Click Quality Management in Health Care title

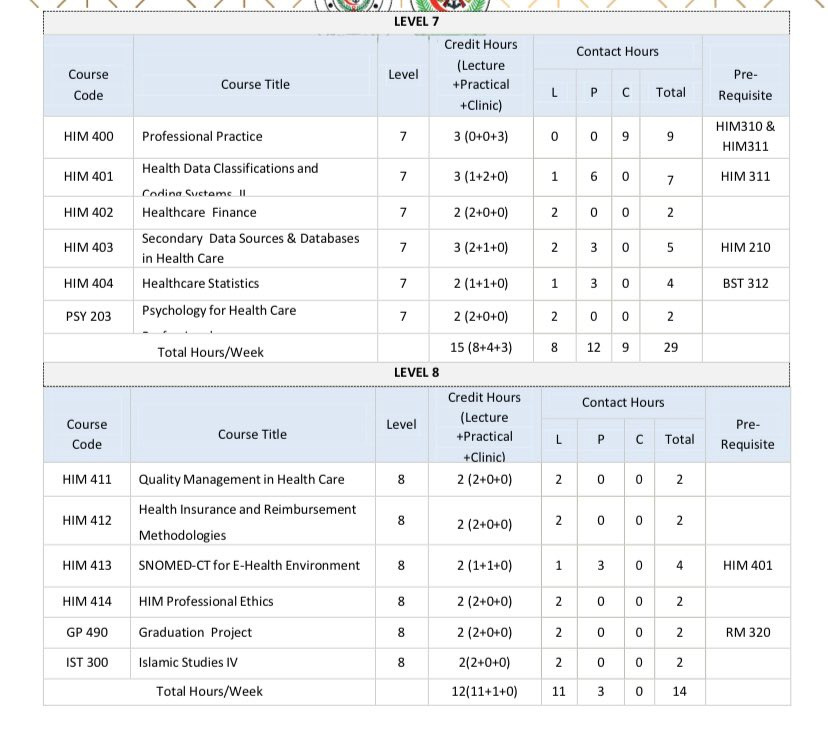pyautogui.click(x=241, y=480)
